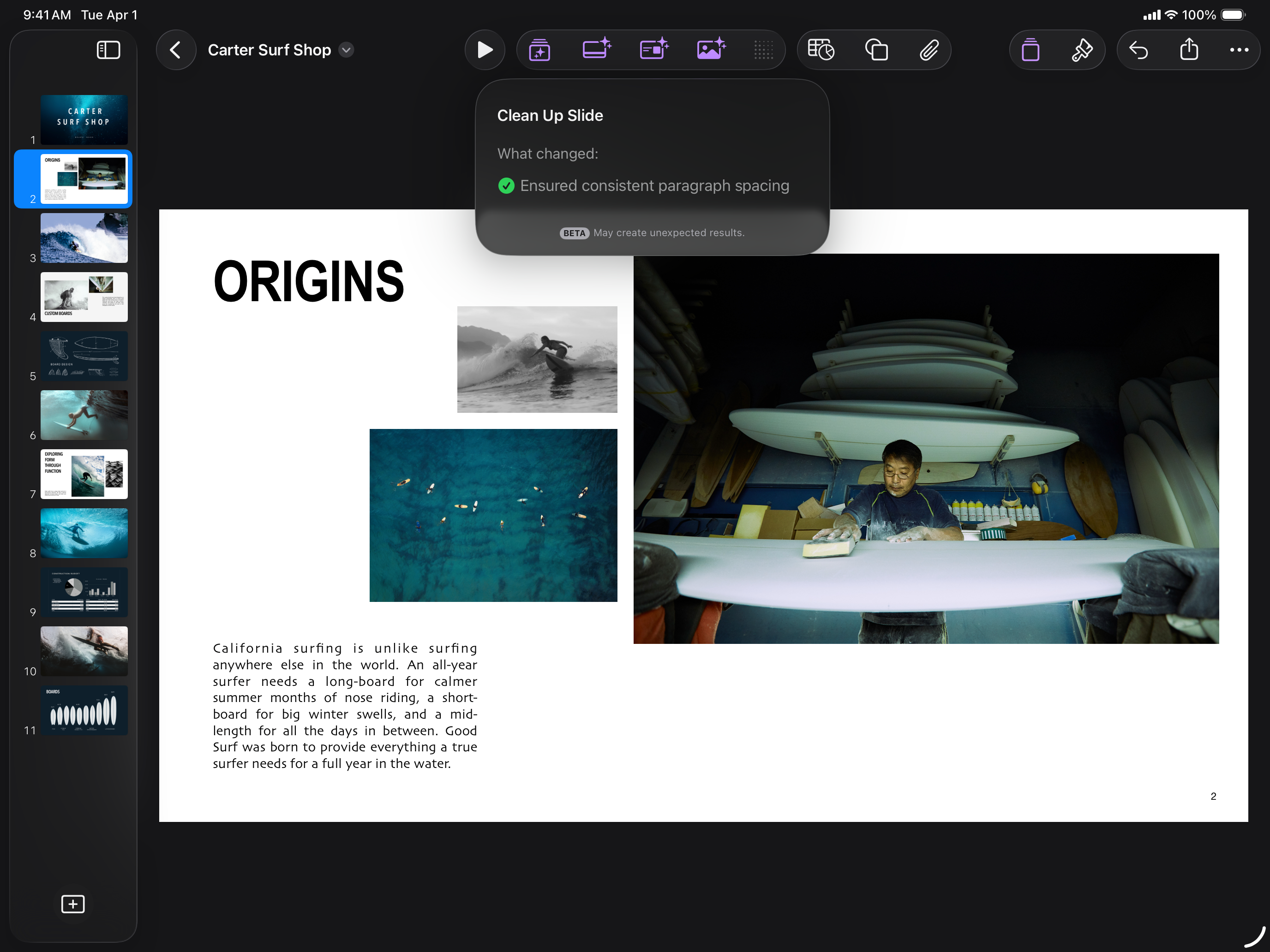Tap the slide page number 2
1270x952 pixels.
point(1213,796)
